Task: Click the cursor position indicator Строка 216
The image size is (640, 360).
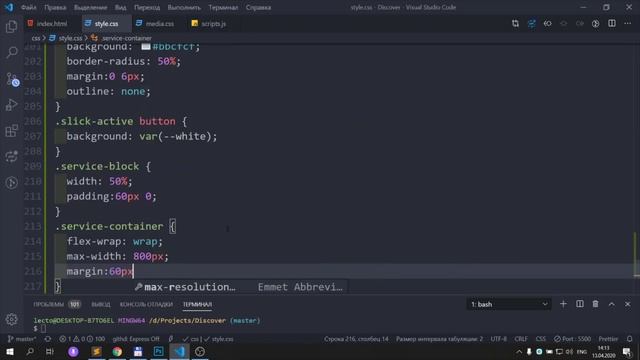Action: 356,339
